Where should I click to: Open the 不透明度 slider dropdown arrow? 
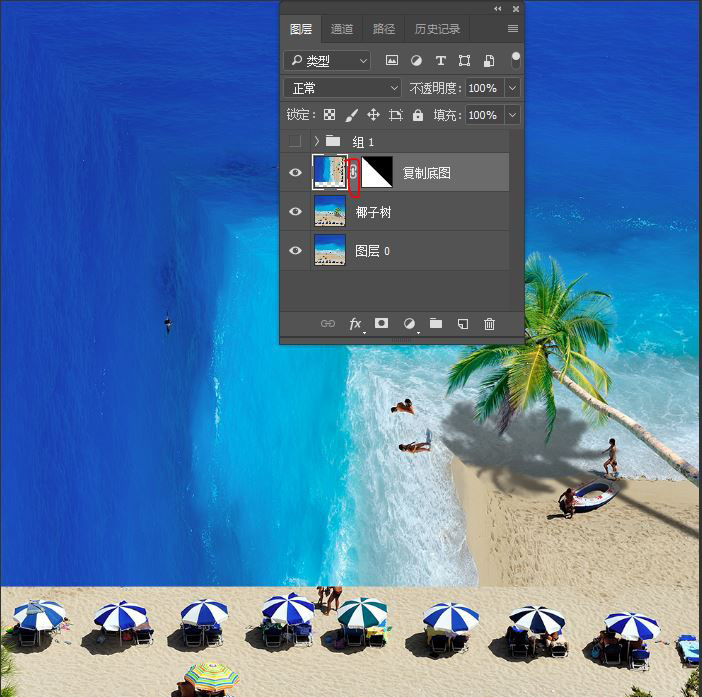coord(513,88)
